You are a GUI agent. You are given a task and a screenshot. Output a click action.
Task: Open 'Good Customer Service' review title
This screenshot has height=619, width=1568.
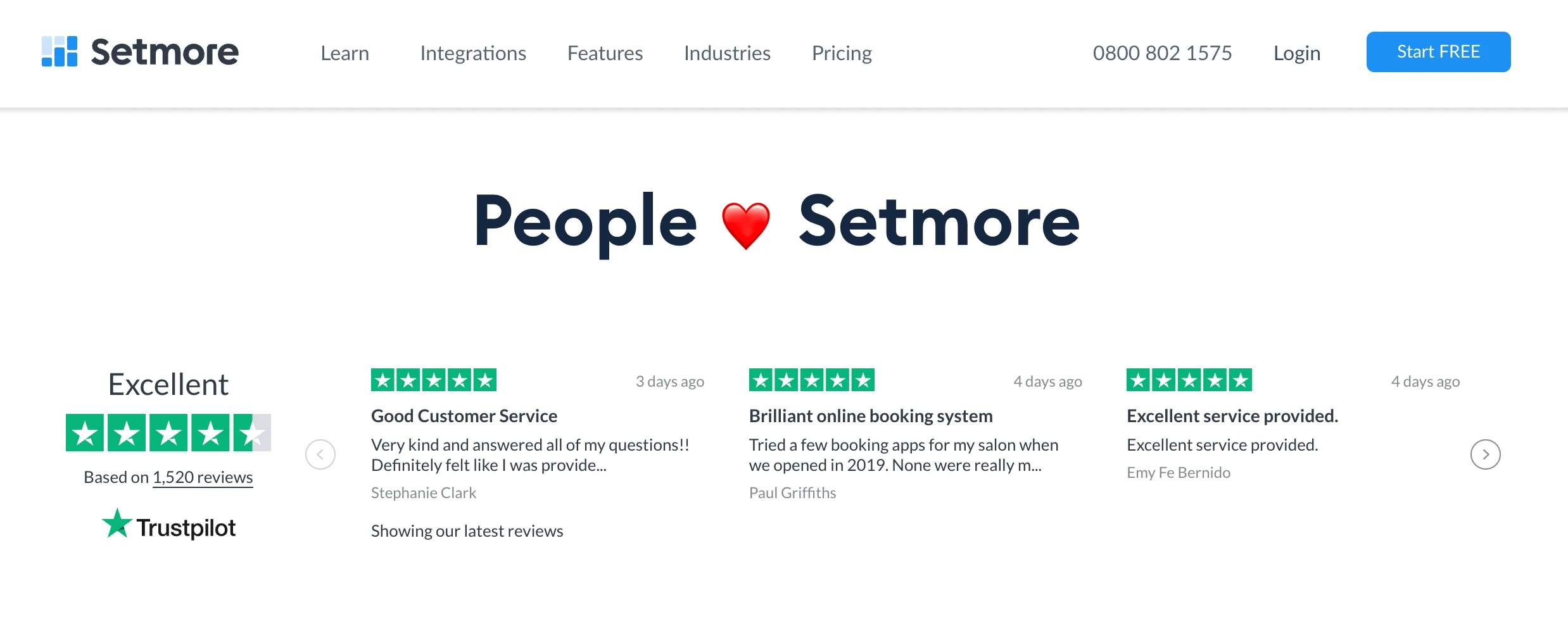(x=464, y=416)
